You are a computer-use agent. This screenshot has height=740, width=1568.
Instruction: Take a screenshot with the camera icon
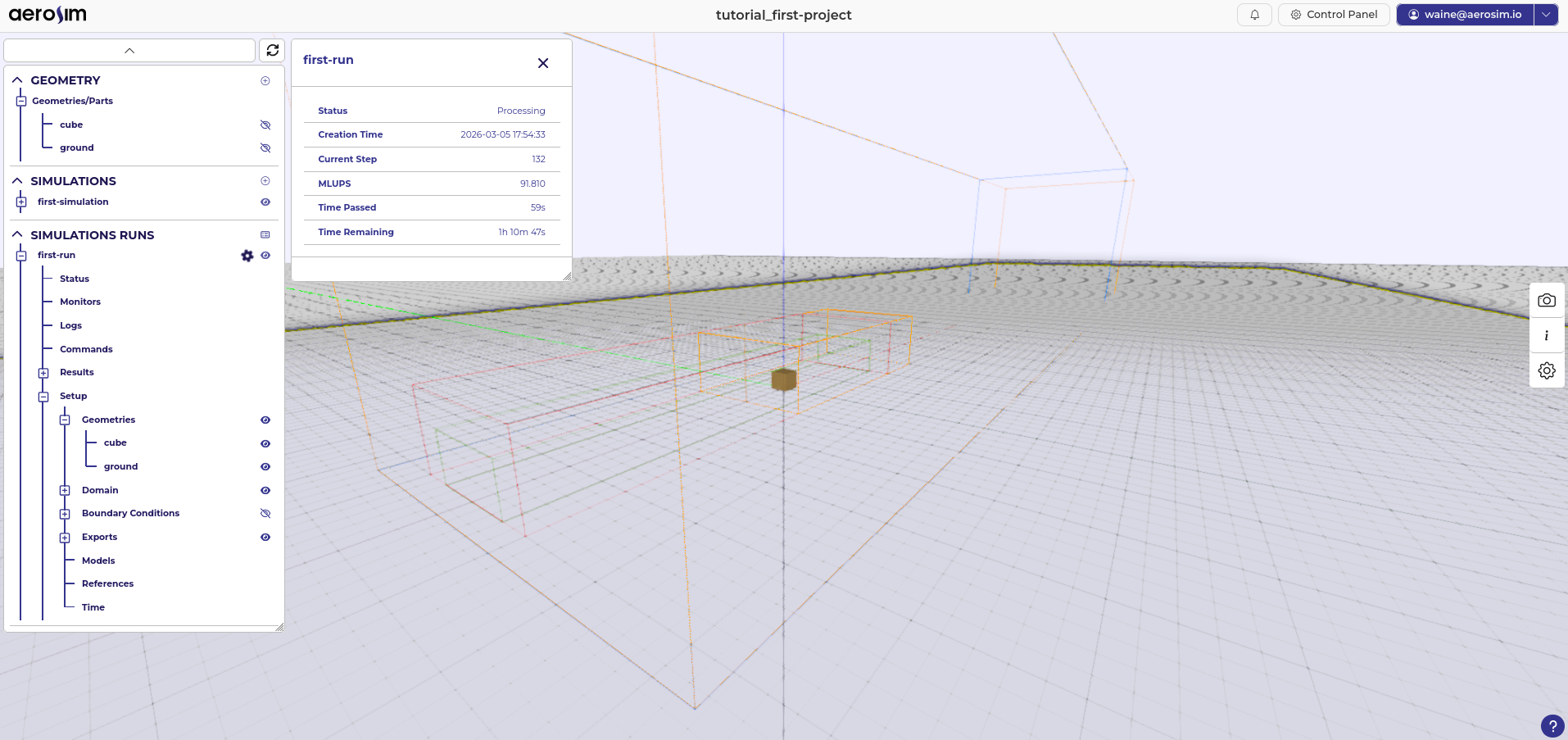1546,301
